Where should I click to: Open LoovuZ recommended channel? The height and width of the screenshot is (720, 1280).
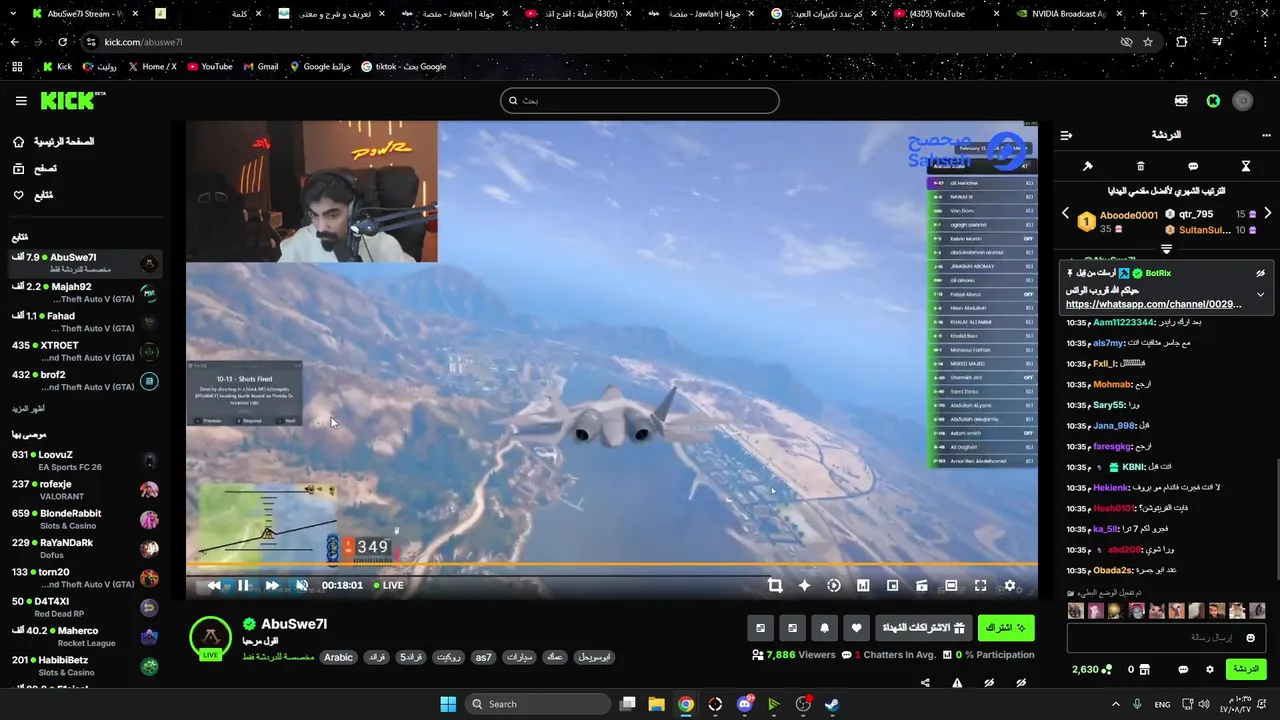point(85,460)
